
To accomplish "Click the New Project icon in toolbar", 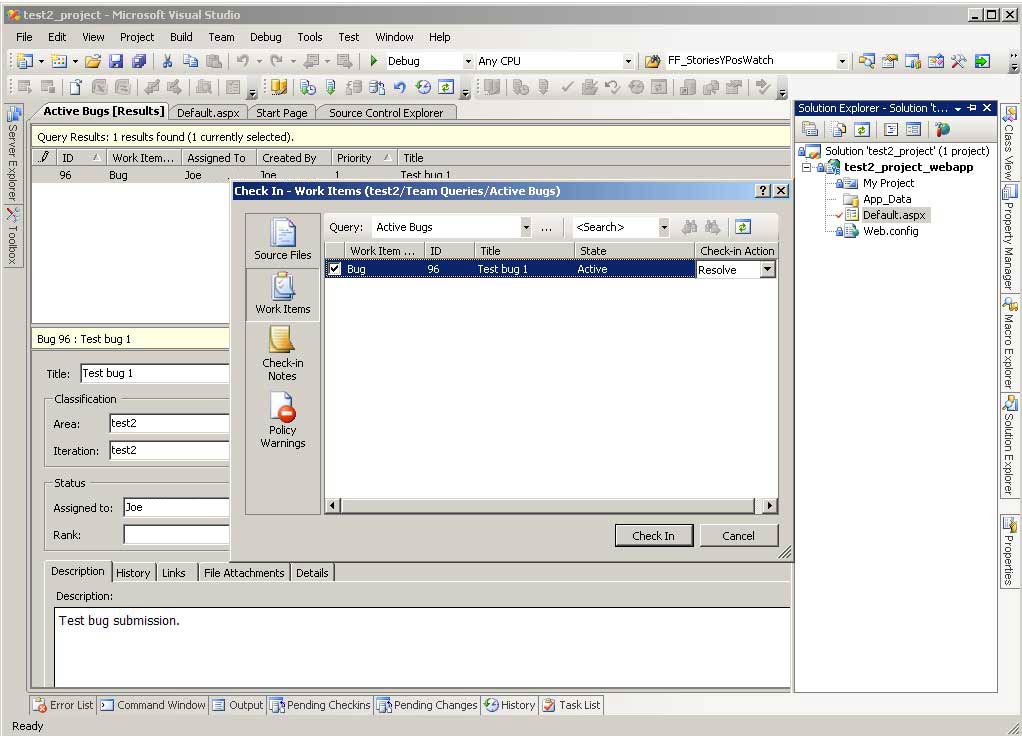I will point(25,61).
